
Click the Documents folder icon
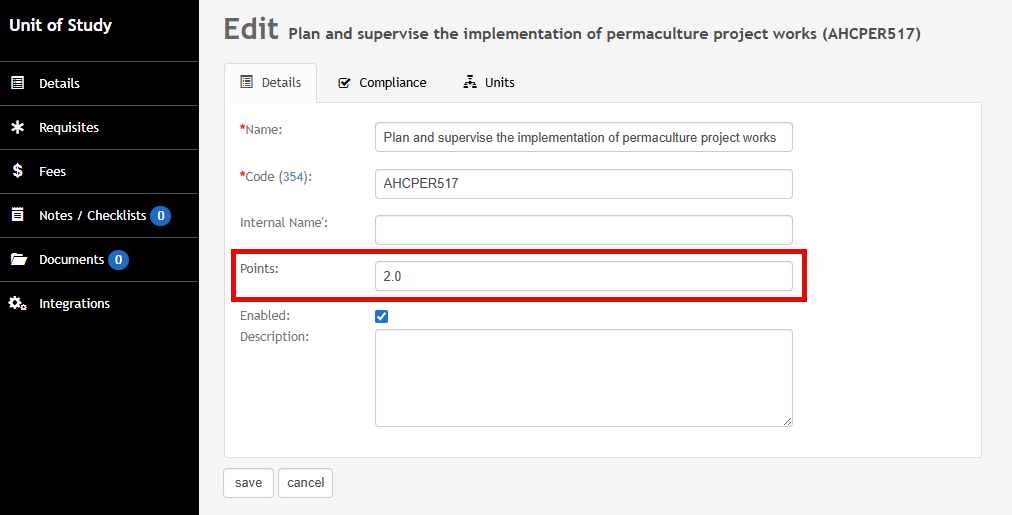coord(19,259)
